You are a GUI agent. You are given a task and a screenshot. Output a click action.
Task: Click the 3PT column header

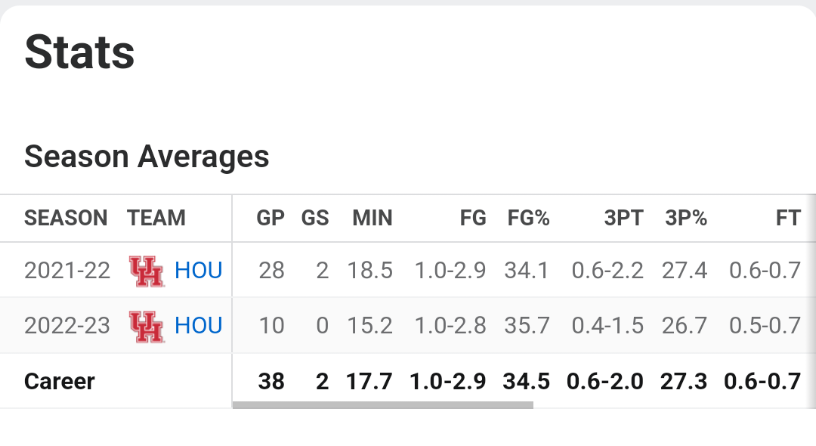623,218
